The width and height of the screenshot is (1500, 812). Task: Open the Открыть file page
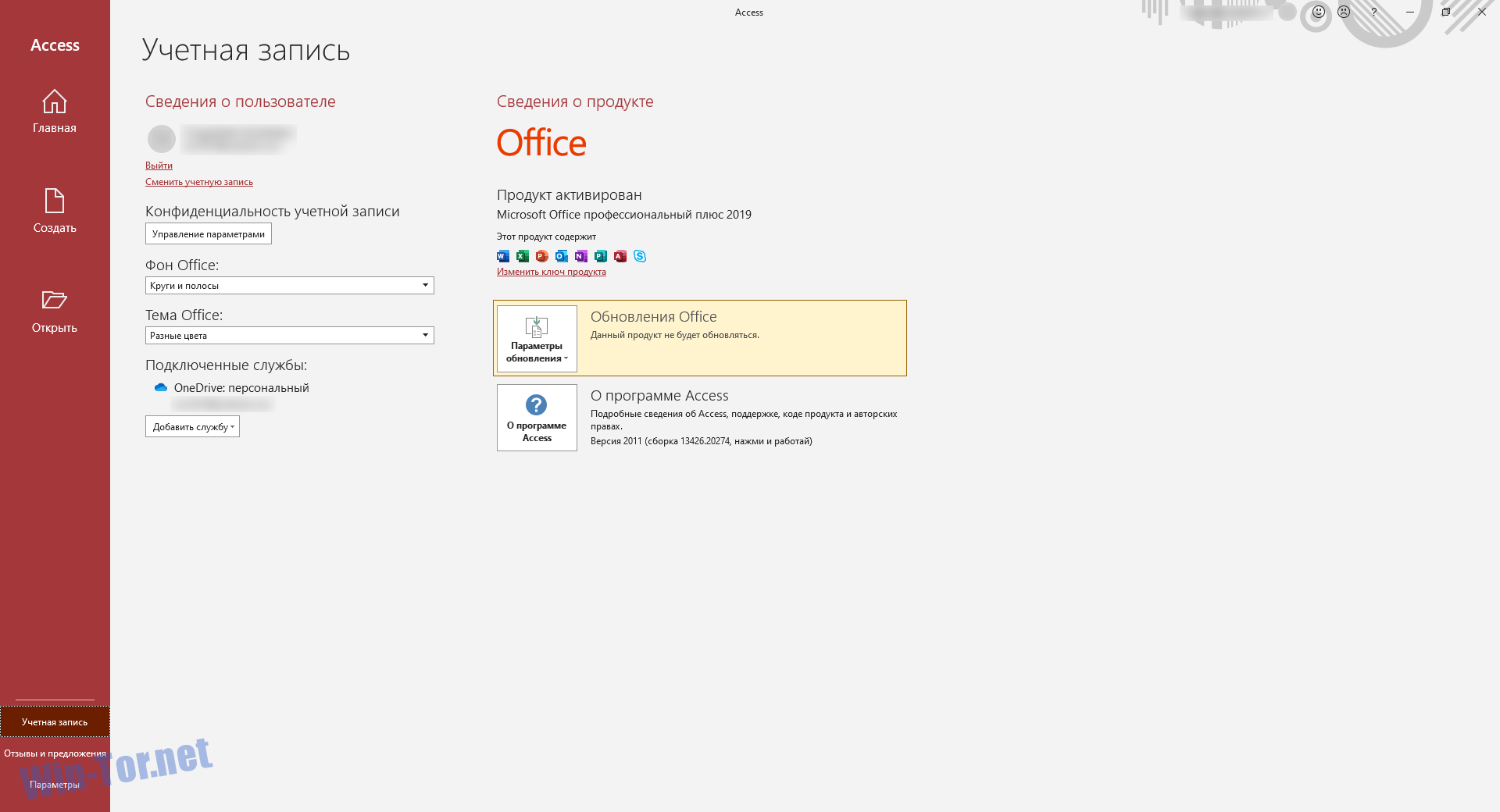point(55,311)
